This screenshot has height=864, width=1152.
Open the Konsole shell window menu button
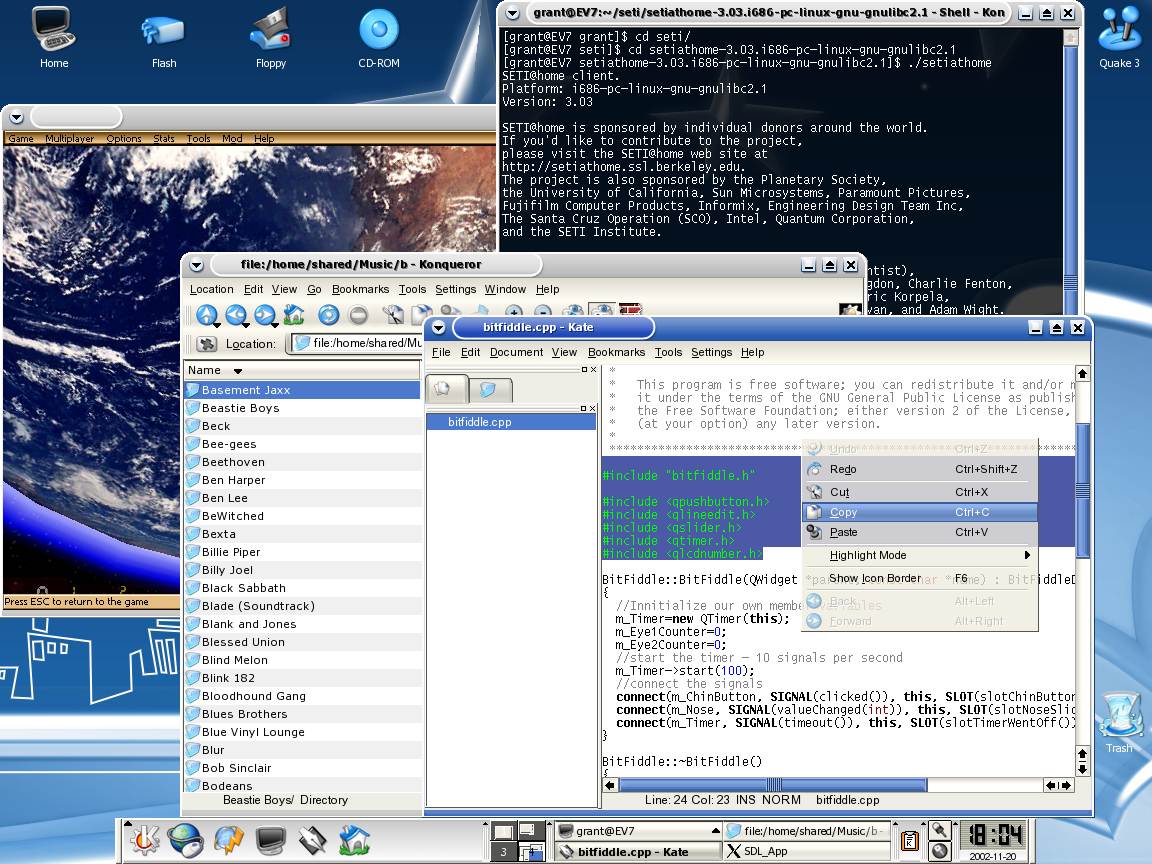click(x=513, y=13)
